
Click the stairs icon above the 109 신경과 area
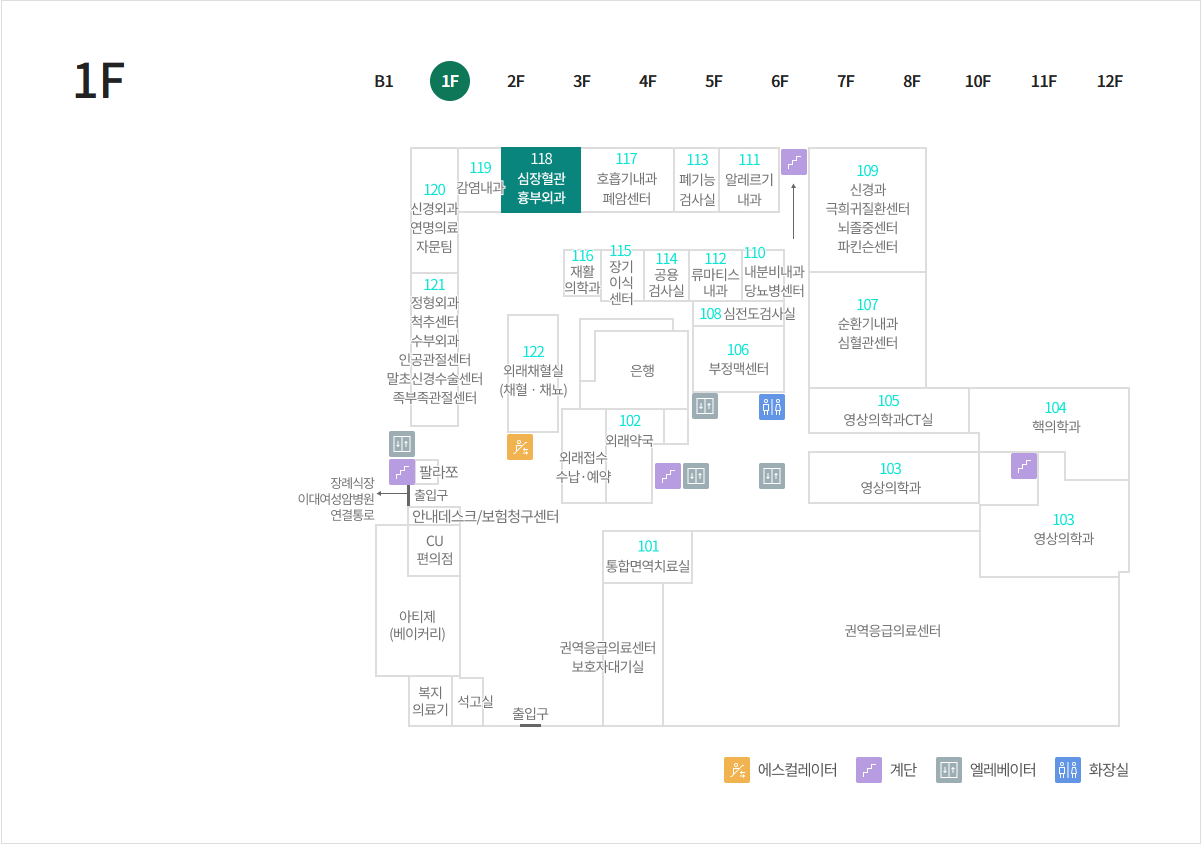click(794, 160)
